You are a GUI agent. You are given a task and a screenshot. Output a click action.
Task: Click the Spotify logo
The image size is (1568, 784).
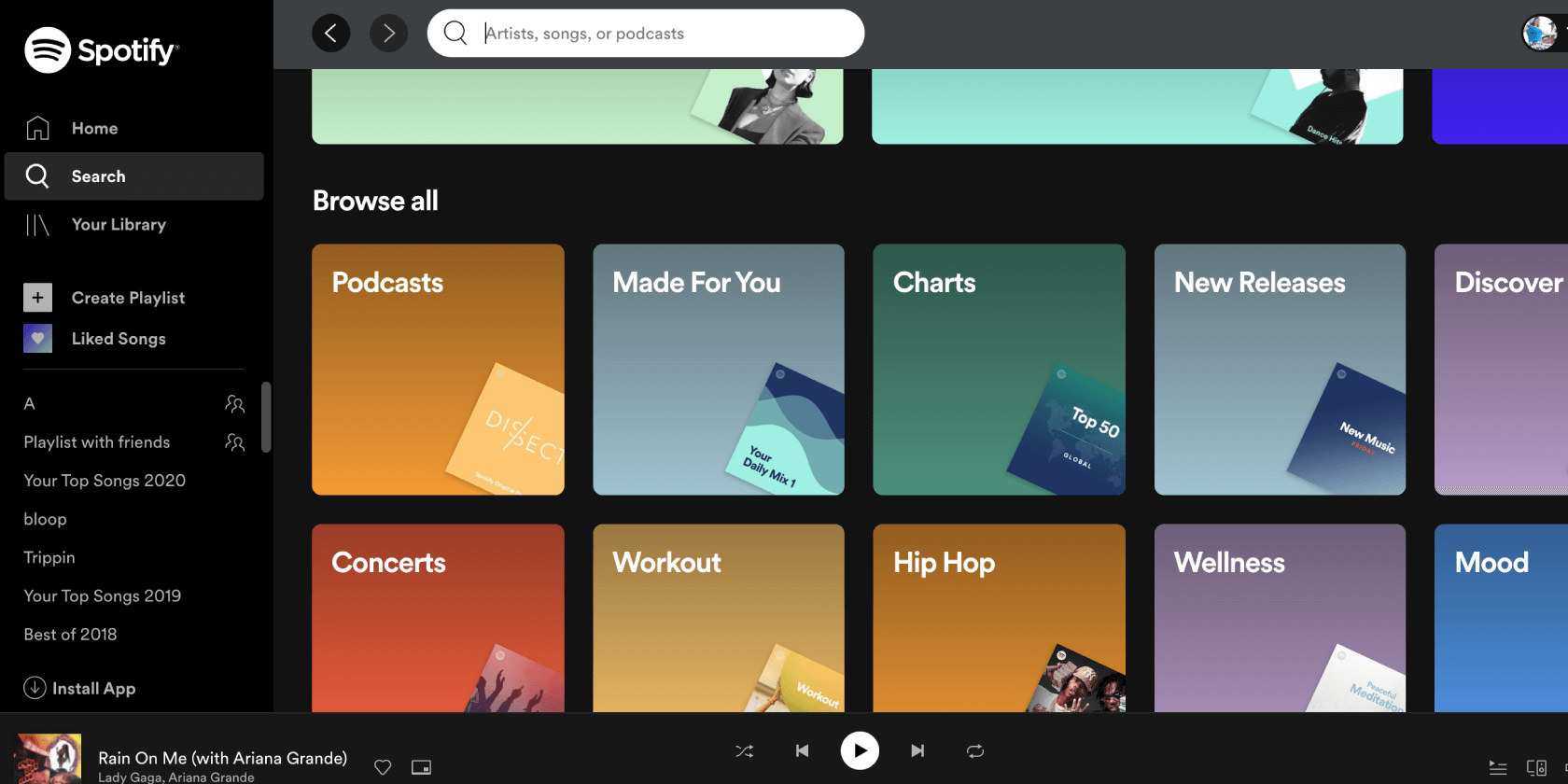click(x=101, y=49)
